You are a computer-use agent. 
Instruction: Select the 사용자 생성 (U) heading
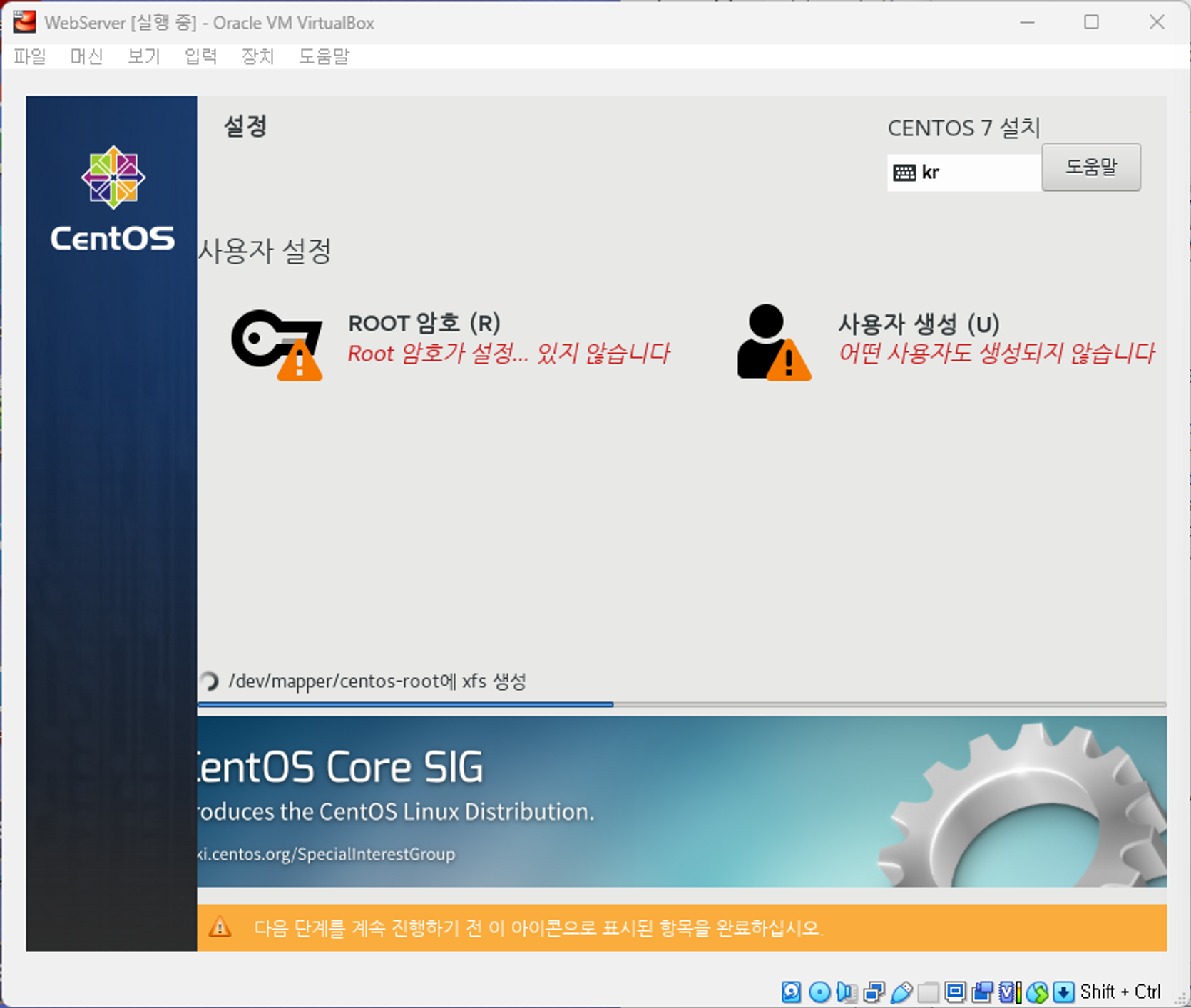(x=919, y=324)
